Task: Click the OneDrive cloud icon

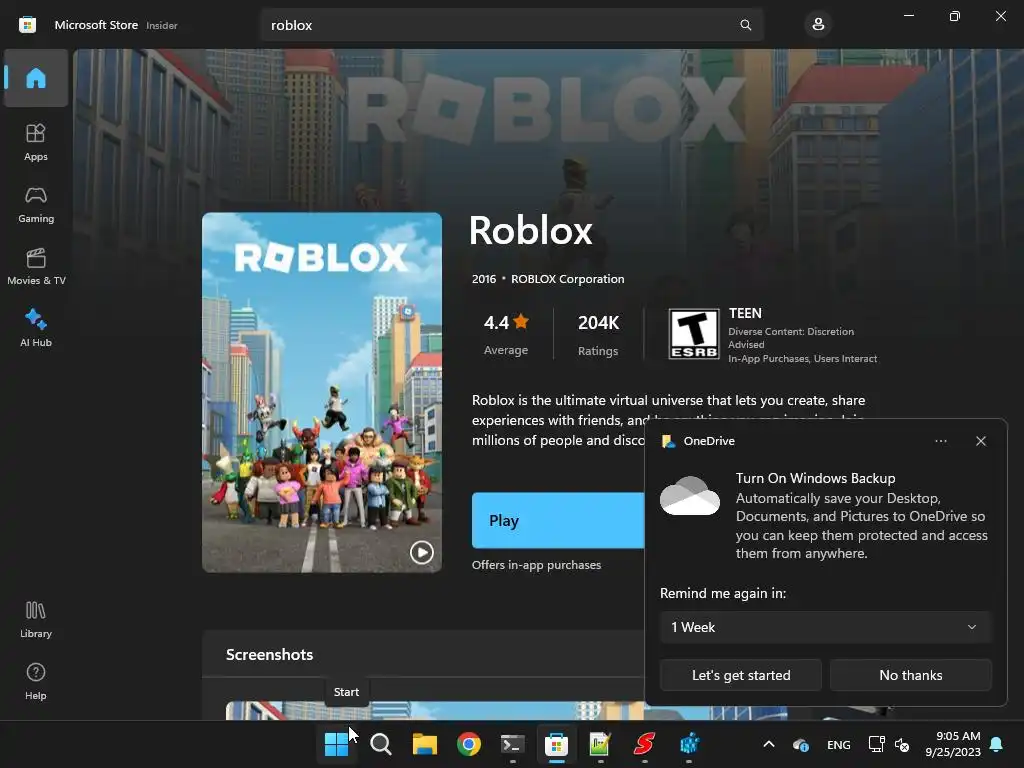Action: pyautogui.click(x=690, y=496)
